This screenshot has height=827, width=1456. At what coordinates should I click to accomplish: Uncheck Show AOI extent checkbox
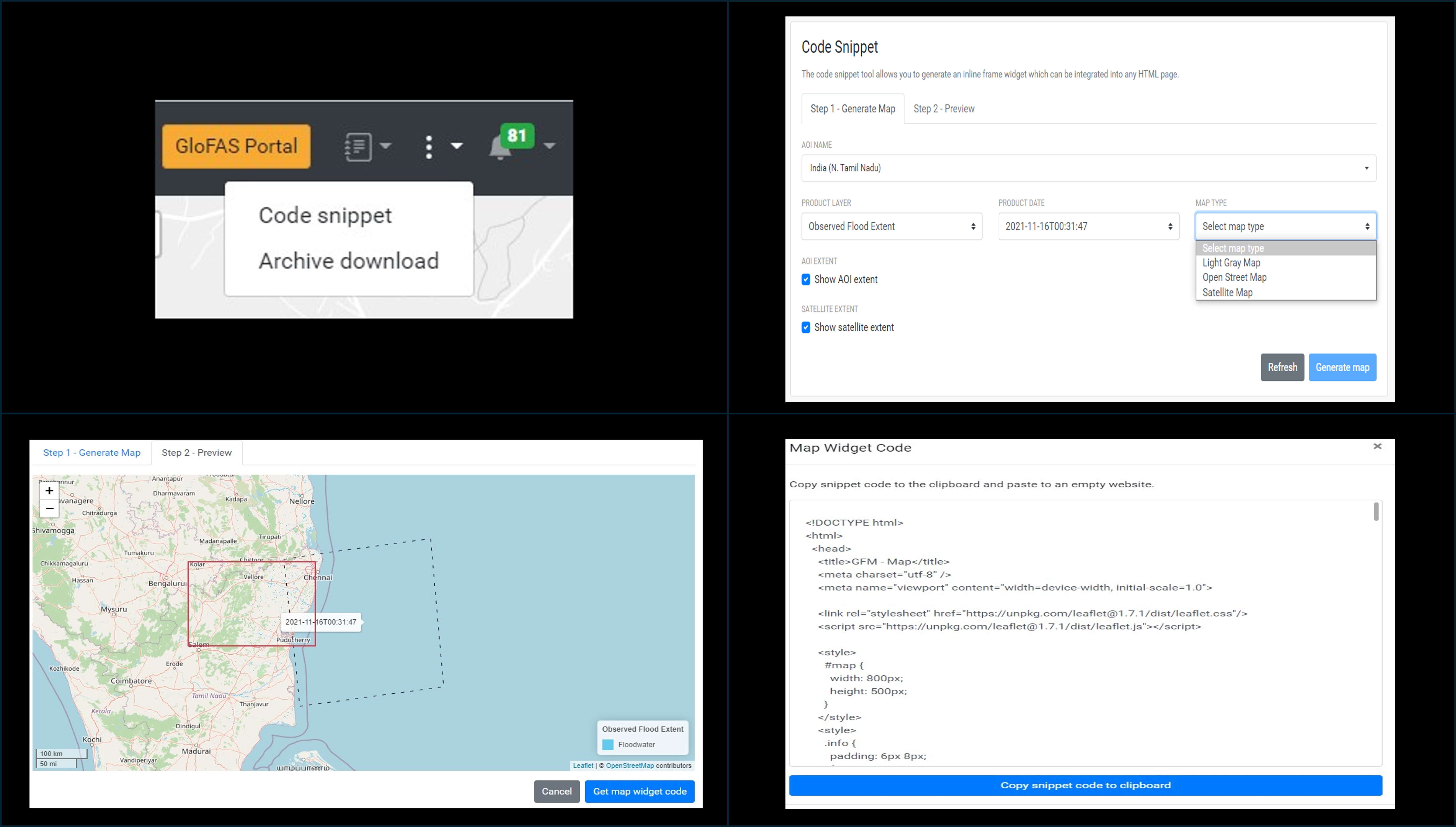coord(806,279)
